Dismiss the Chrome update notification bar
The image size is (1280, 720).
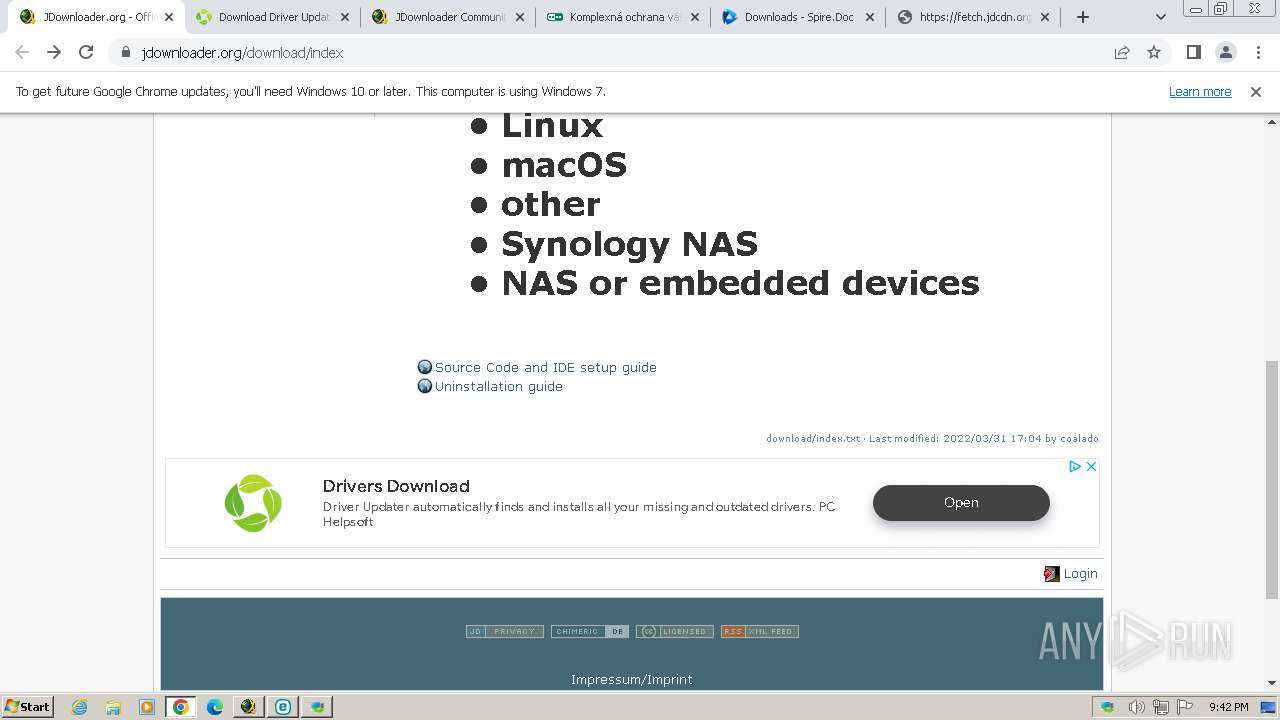(1256, 92)
